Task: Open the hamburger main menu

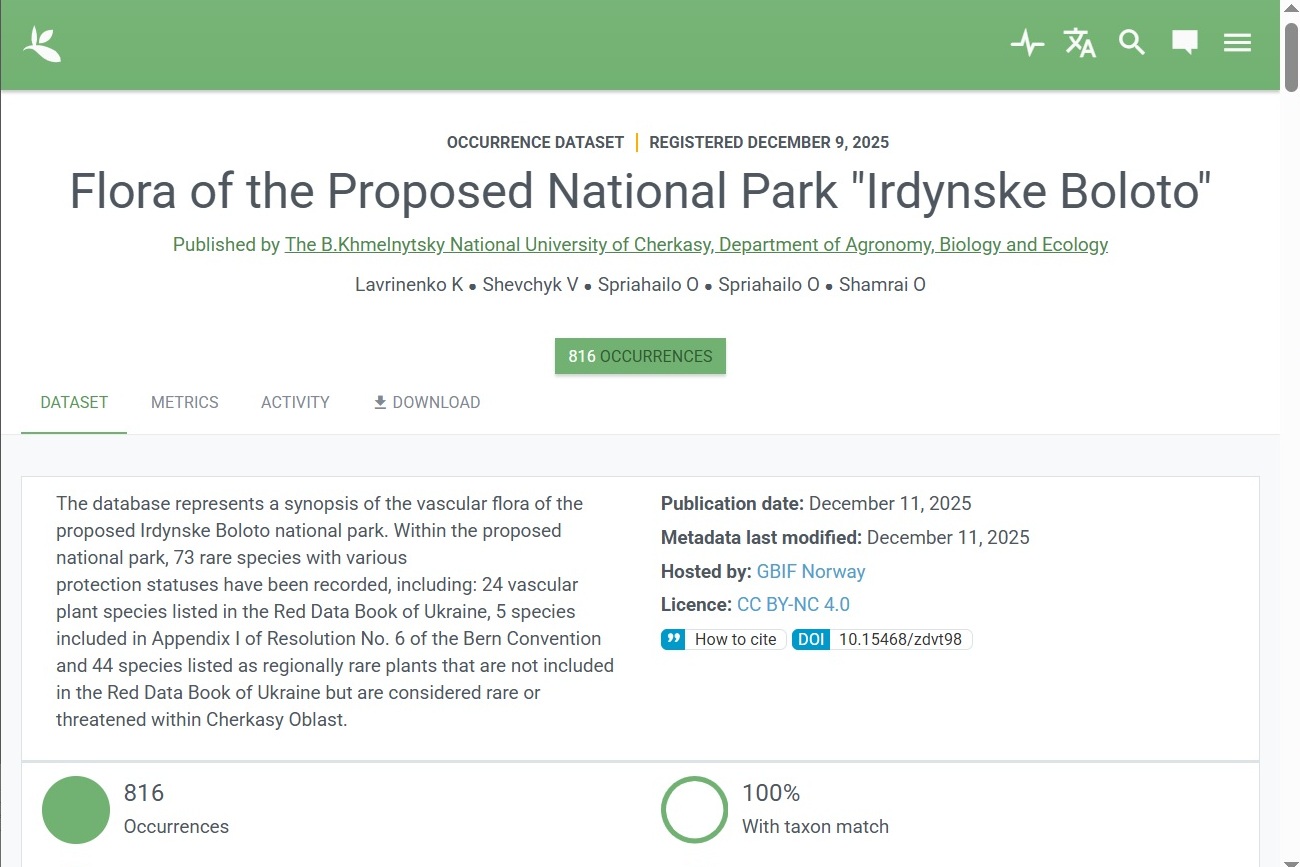Action: pyautogui.click(x=1237, y=43)
